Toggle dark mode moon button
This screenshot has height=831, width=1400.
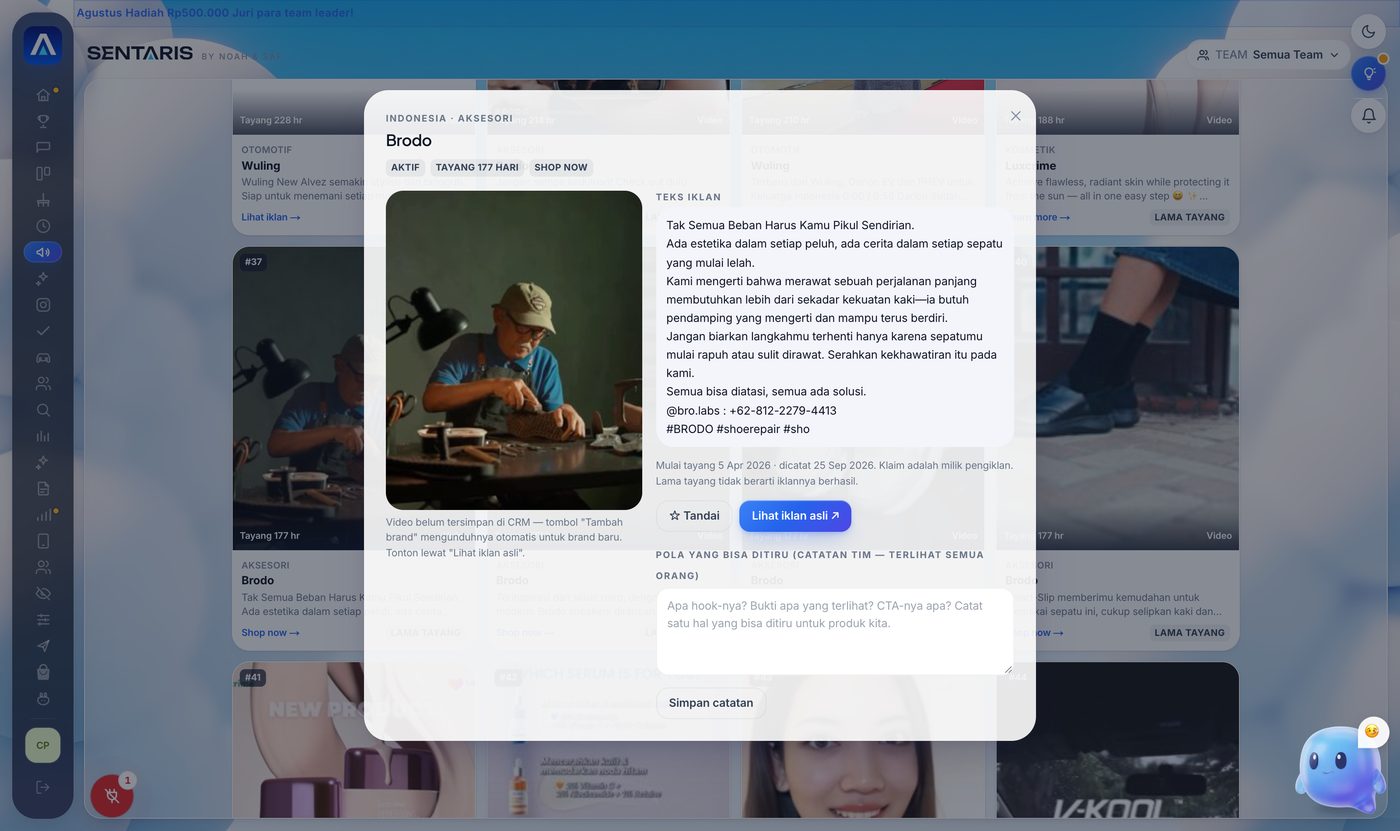click(x=1368, y=31)
